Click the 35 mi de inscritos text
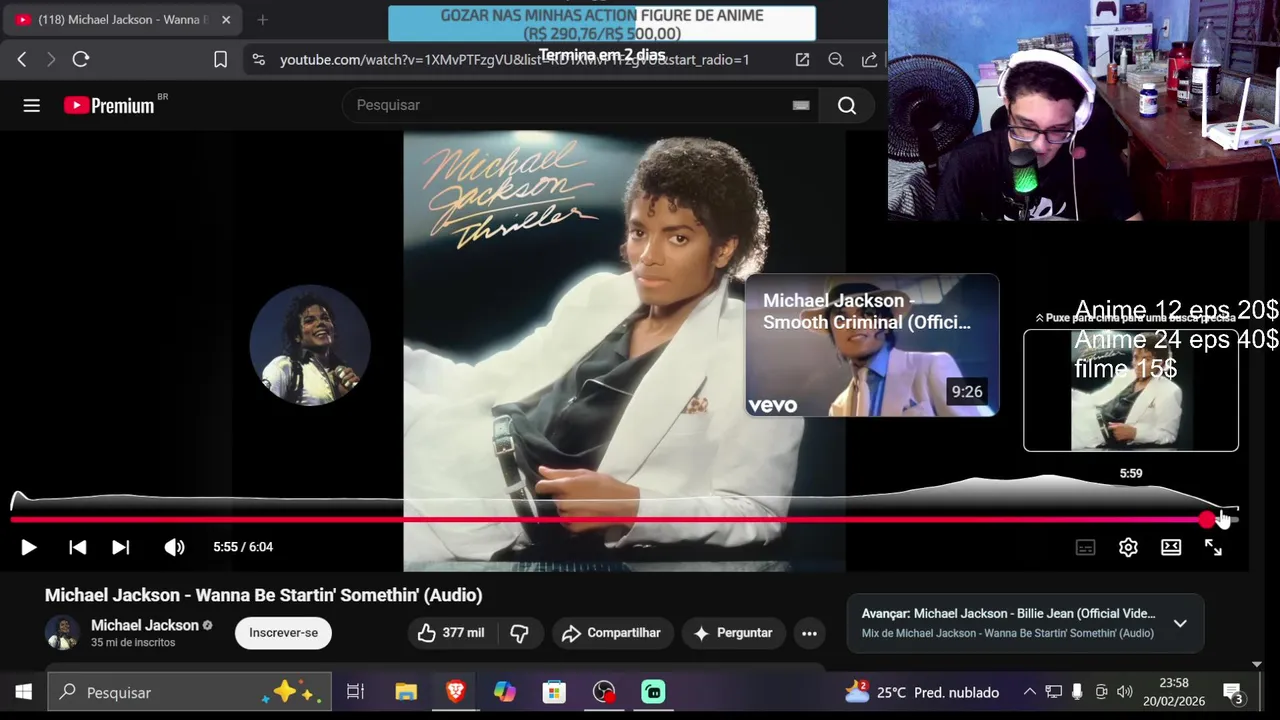Screen dimensions: 1280x720 point(133,643)
